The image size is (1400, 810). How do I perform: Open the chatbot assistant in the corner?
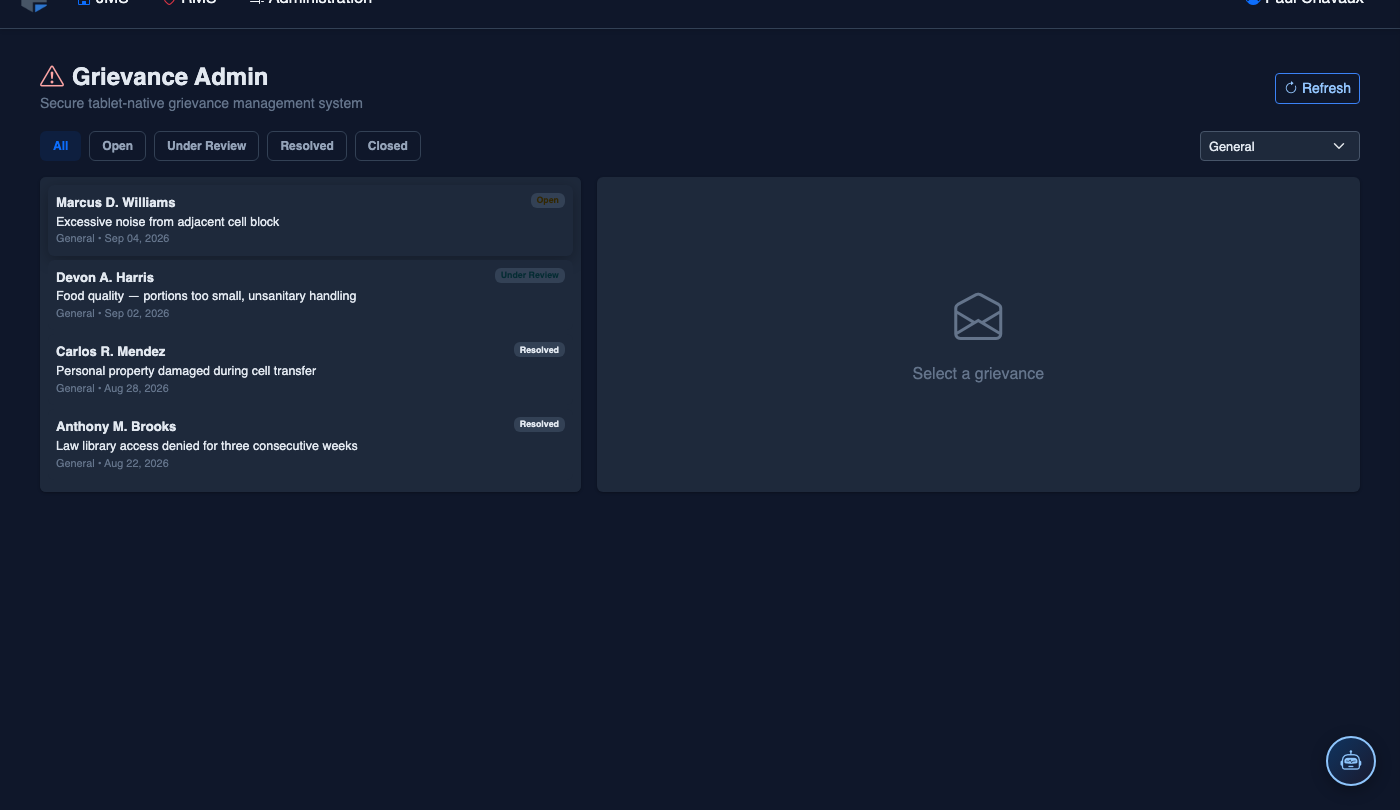coord(1351,761)
